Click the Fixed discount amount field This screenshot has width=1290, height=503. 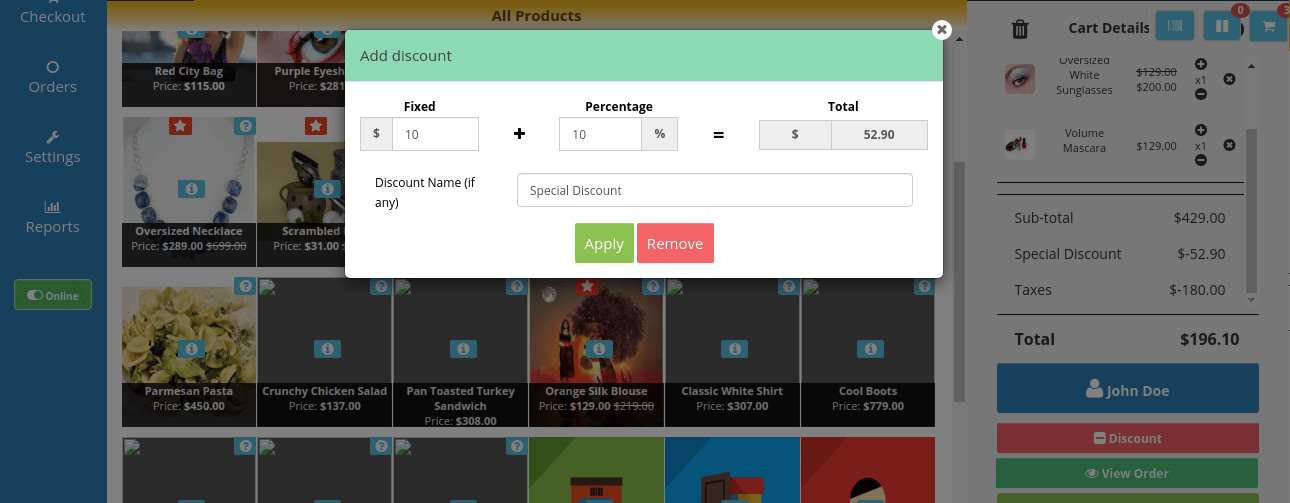(435, 134)
